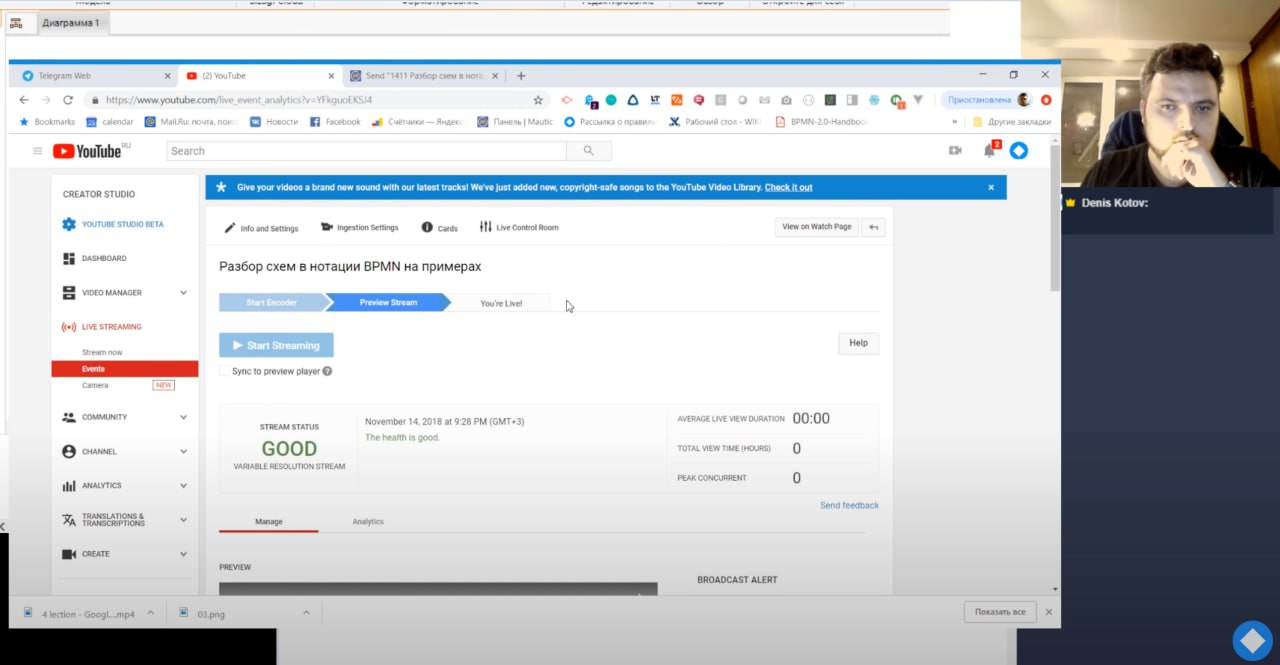Reload the page in Chrome
Image resolution: width=1280 pixels, height=665 pixels.
coord(68,100)
